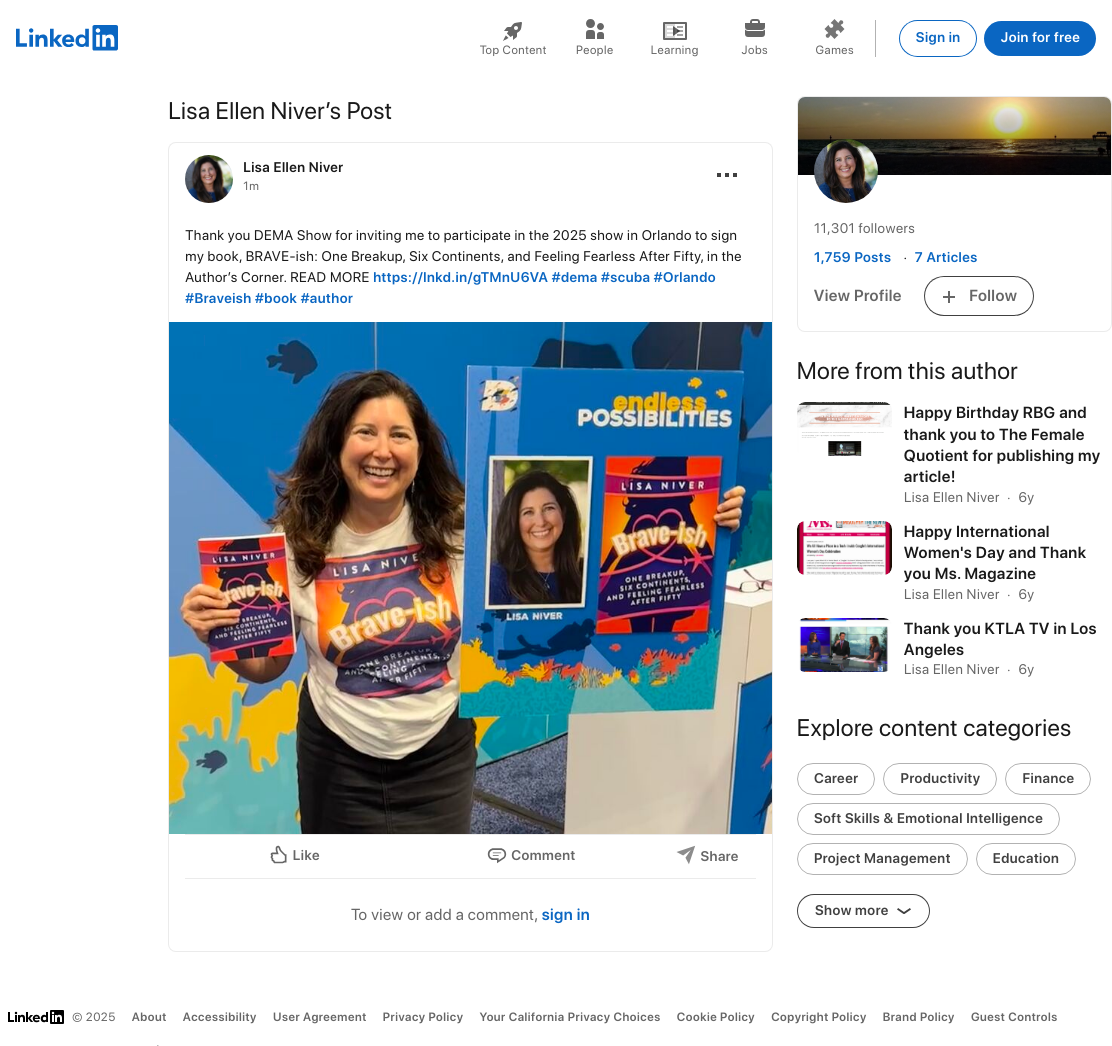Share the post via paper plane
Image resolution: width=1112 pixels, height=1046 pixels.
708,855
